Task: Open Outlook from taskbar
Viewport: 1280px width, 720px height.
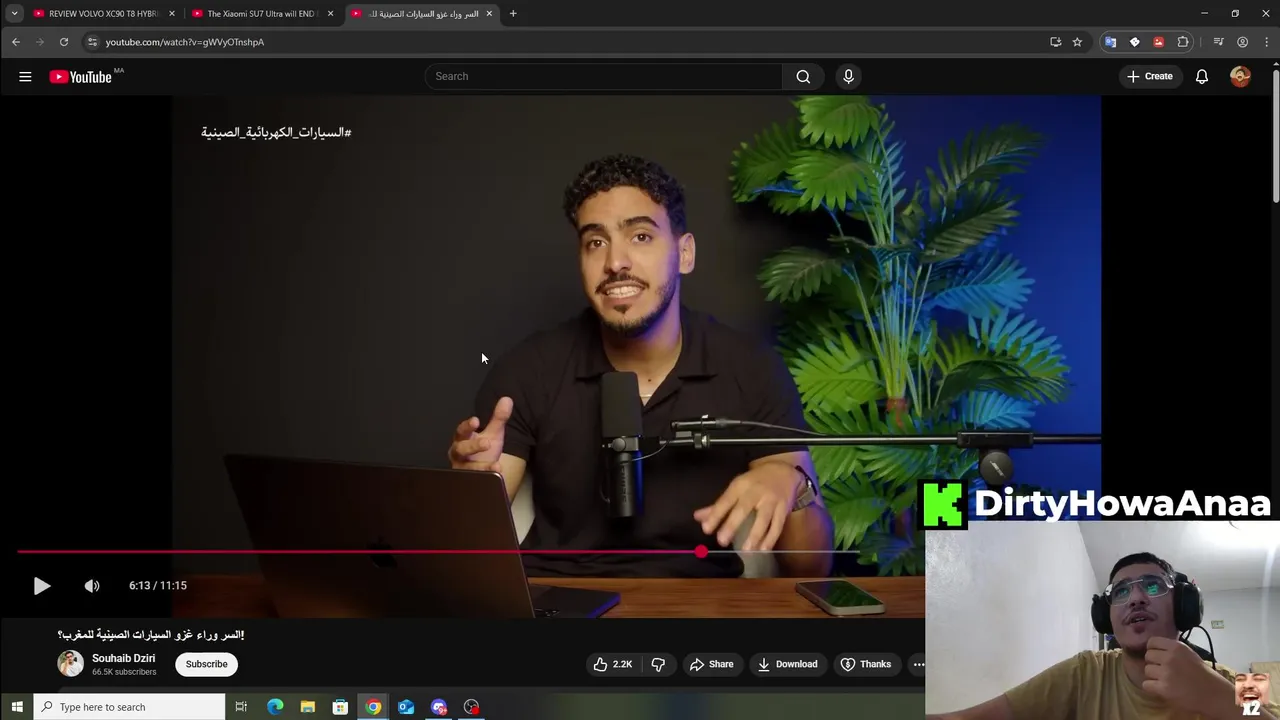Action: [x=406, y=707]
